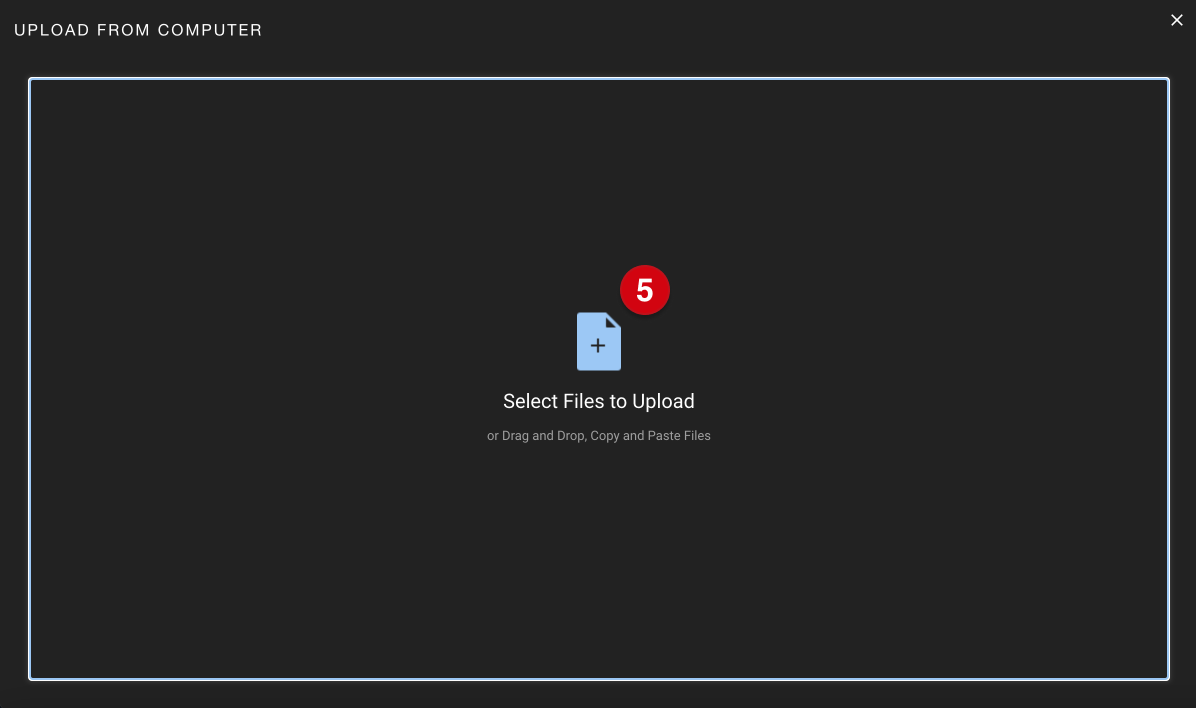Dismiss the dialog with the X icon

pos(1177,21)
